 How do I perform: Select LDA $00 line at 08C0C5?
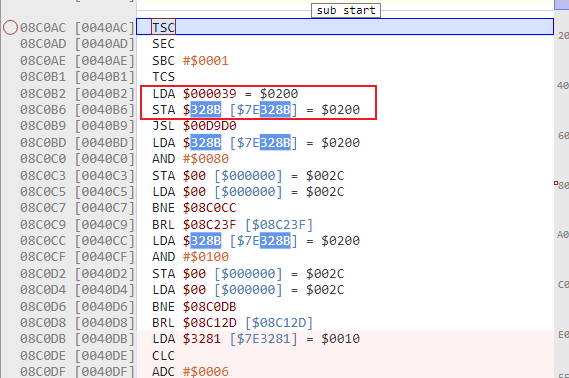coord(248,192)
